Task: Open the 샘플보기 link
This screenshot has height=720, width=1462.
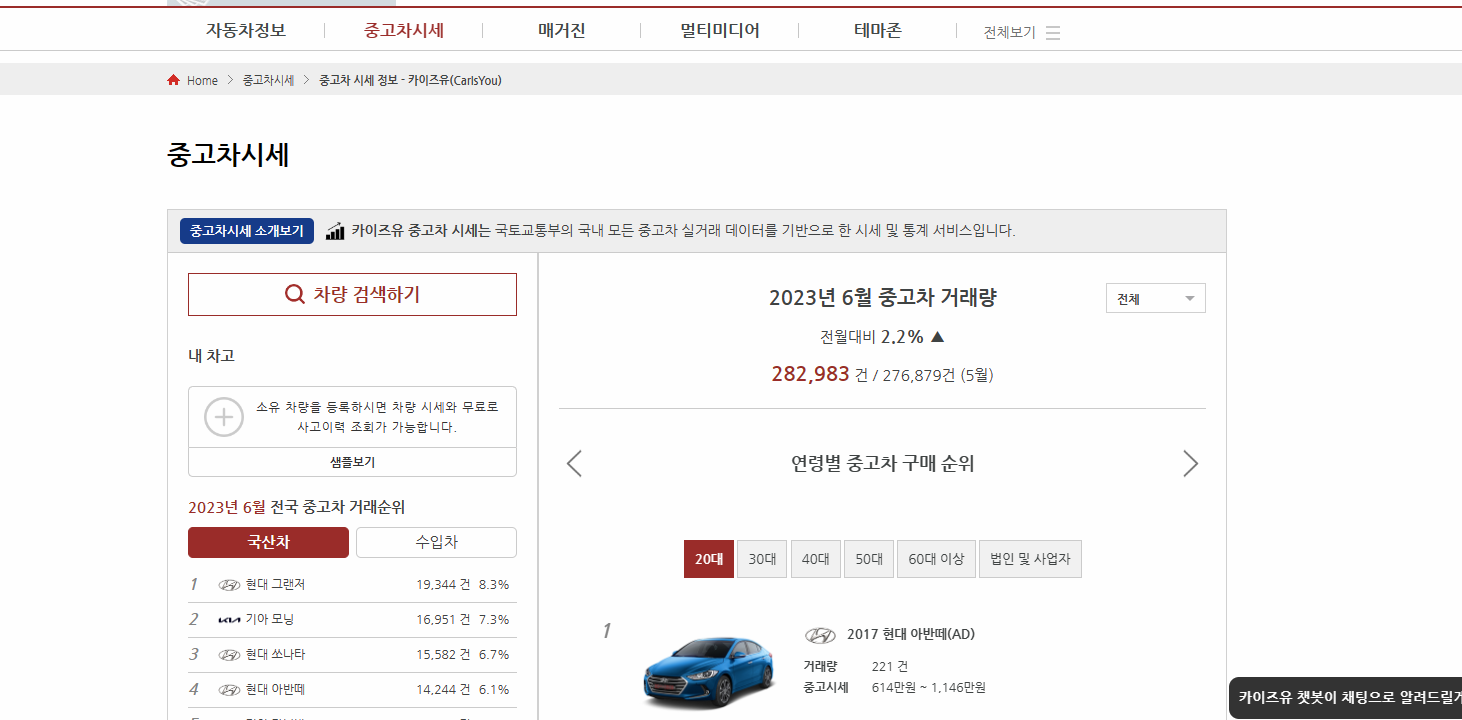Action: click(x=351, y=461)
